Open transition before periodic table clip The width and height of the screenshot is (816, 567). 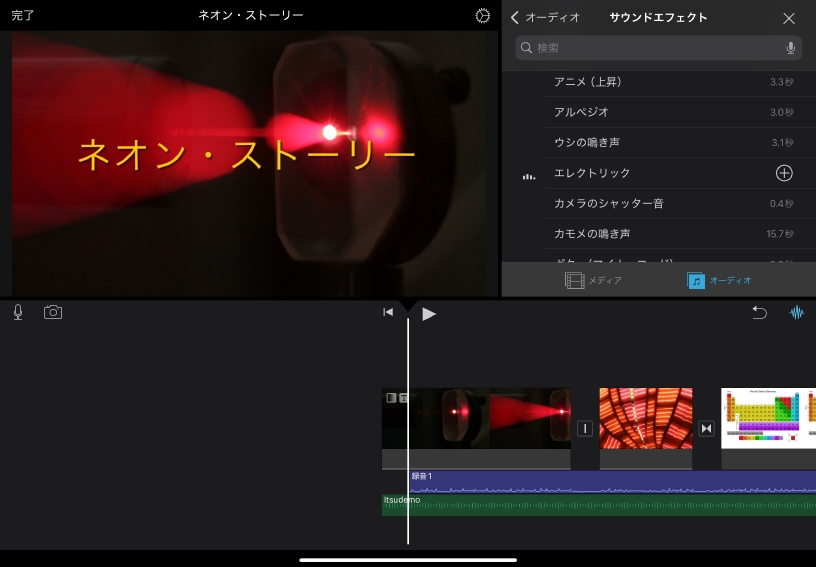pos(707,428)
